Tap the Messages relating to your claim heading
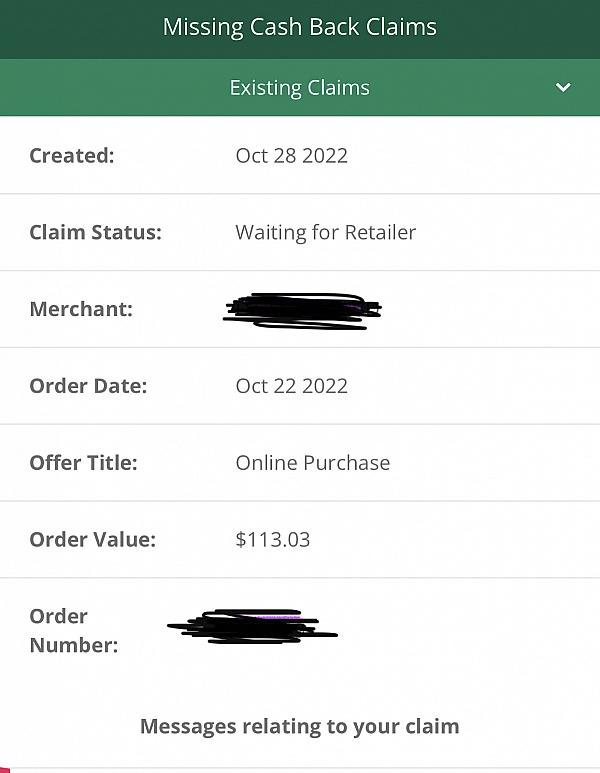 pyautogui.click(x=299, y=726)
